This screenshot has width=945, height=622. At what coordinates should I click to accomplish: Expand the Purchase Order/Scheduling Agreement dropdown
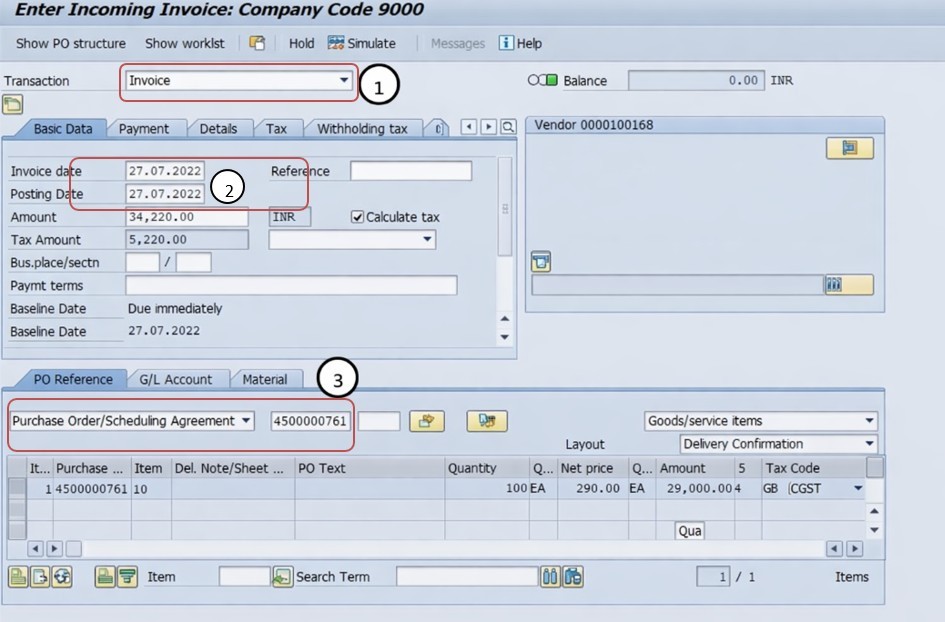pos(246,421)
